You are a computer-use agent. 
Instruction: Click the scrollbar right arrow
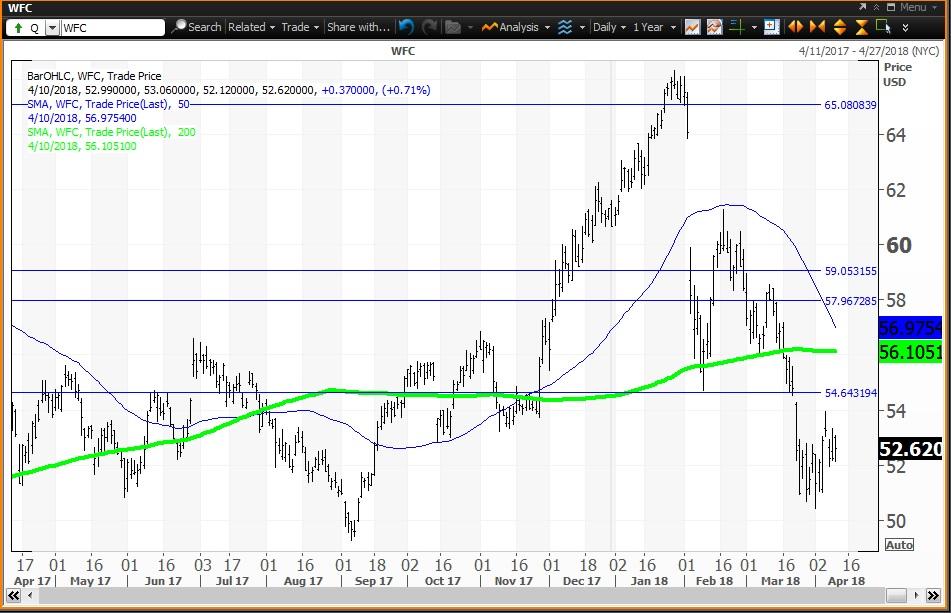click(916, 596)
